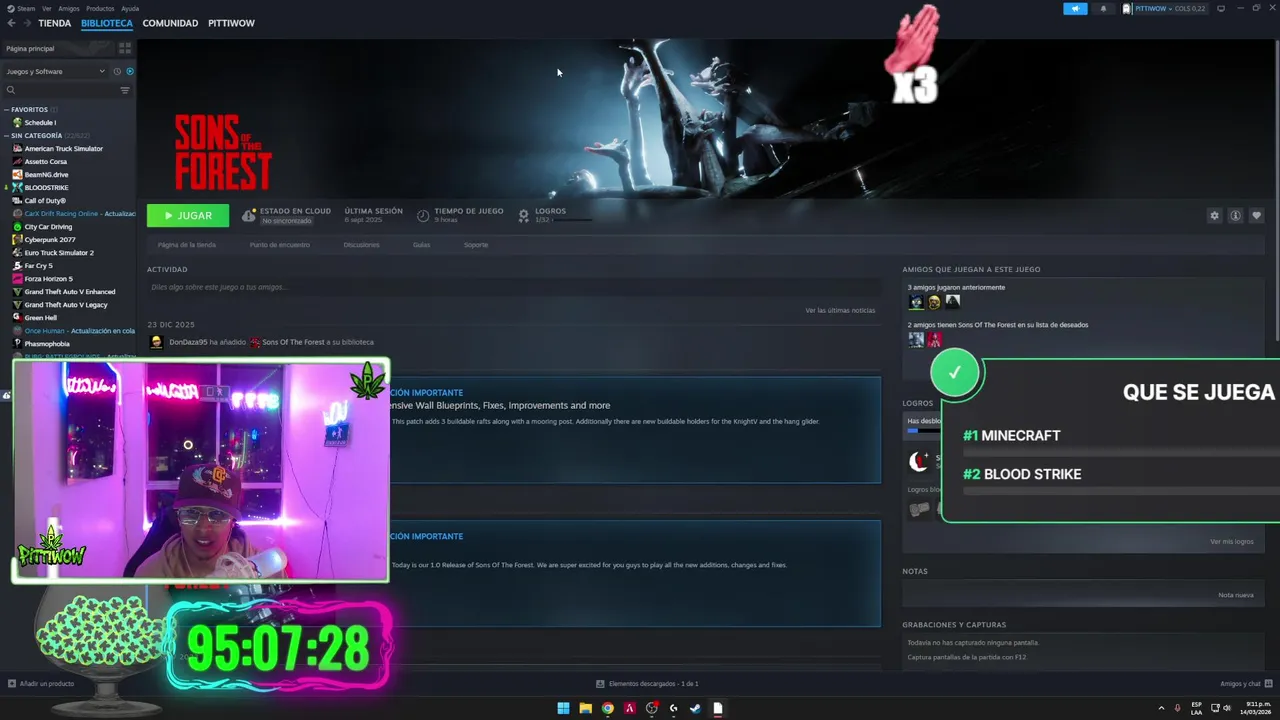
Task: Open the Ayuda menu
Action: click(130, 8)
